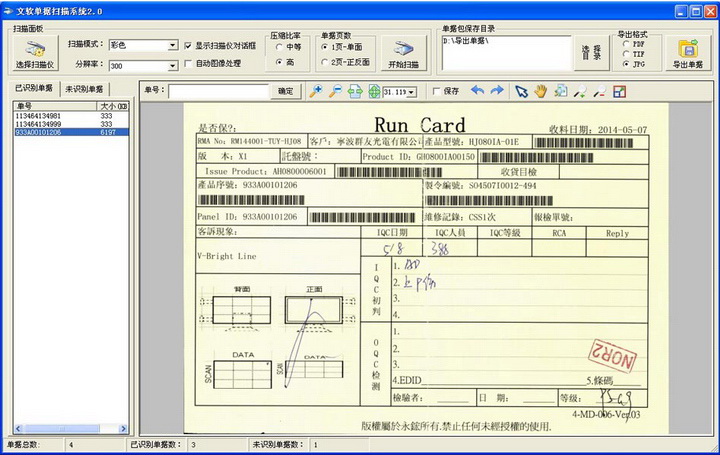720x455 pixels.
Task: Click the list's horizontal scrollbar thumb
Action: [x=62, y=428]
